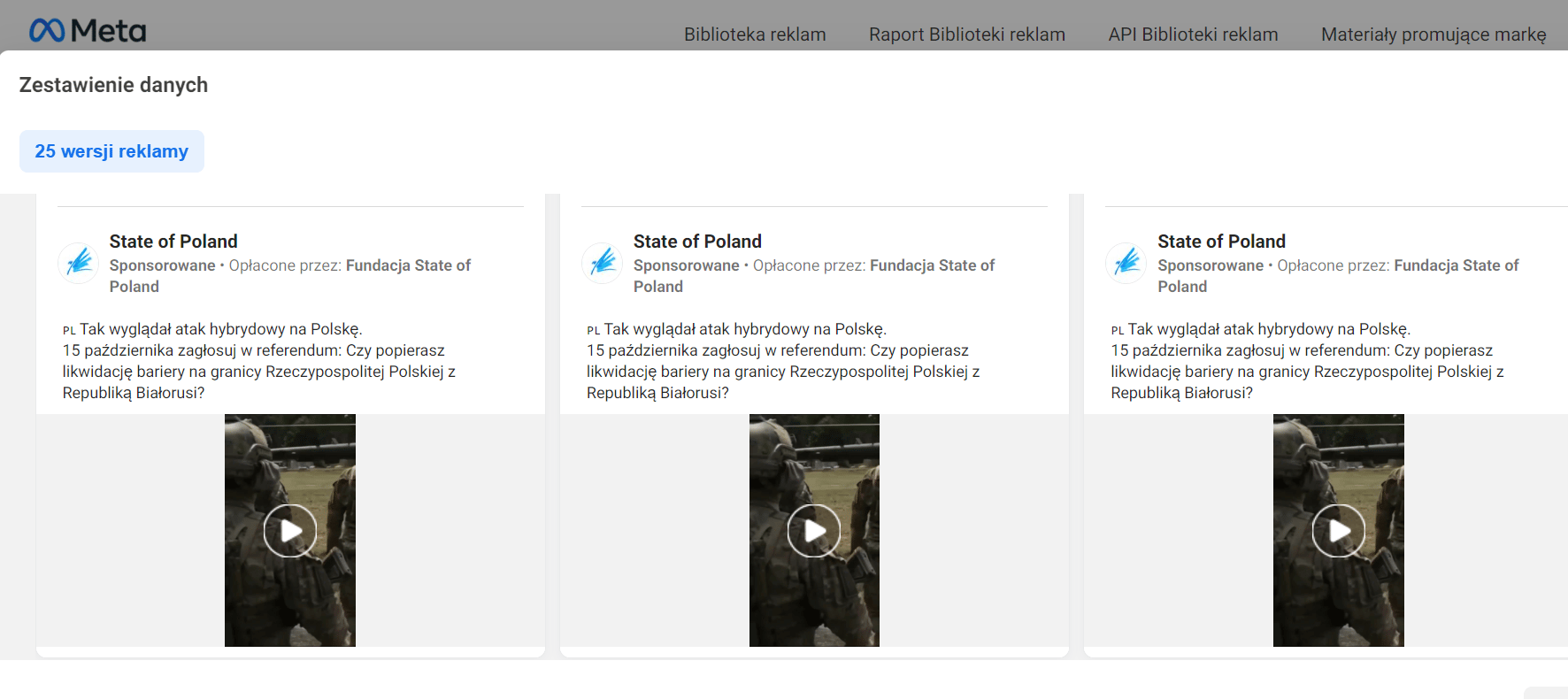Play the video in the second ad
Image resolution: width=1568 pixels, height=699 pixels.
pos(814,531)
